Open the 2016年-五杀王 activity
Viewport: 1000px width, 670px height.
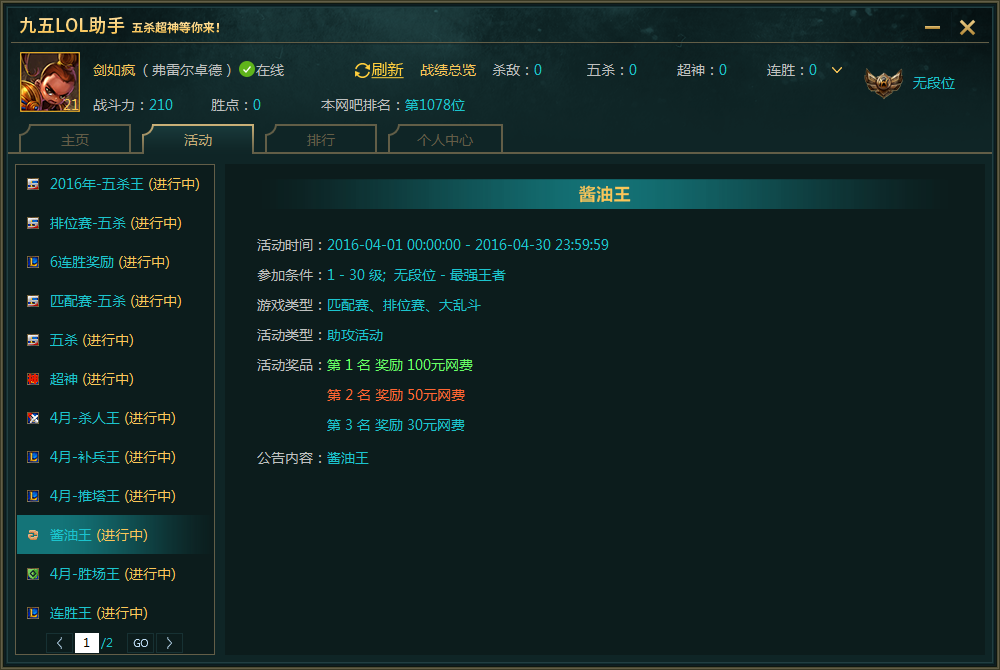(x=115, y=184)
